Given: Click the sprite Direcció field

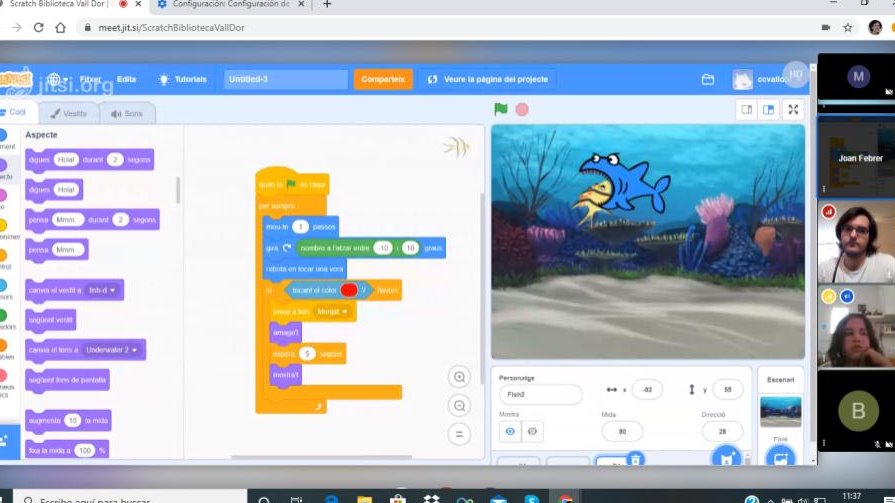Looking at the screenshot, I should 722,432.
